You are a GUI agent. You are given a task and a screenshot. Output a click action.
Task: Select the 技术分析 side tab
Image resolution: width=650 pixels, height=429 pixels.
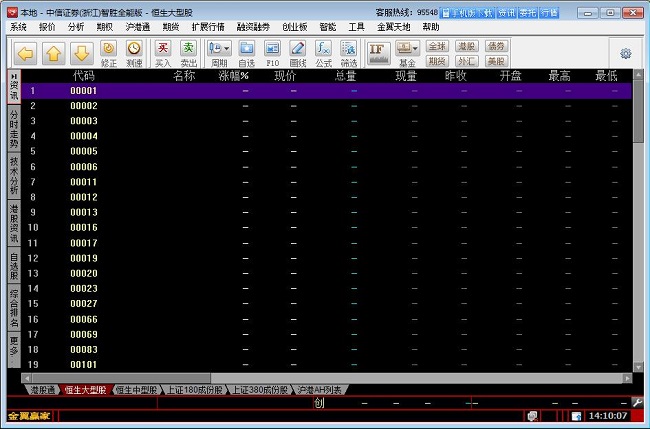pyautogui.click(x=14, y=176)
